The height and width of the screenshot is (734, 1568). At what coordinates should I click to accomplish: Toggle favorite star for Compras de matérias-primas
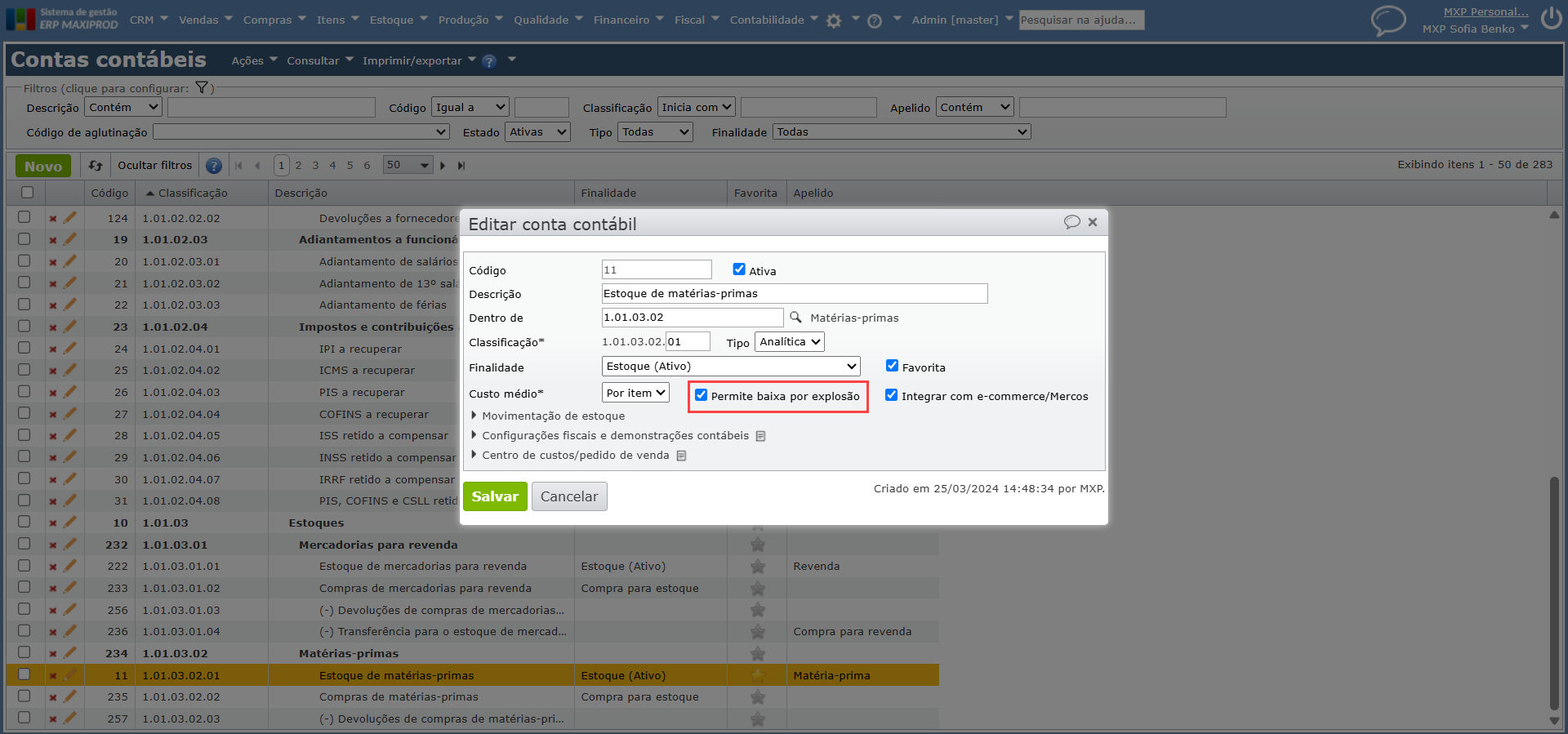tap(758, 697)
